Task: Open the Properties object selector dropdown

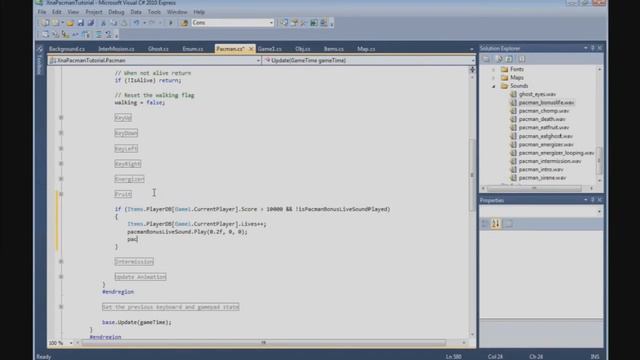Action: pos(599,211)
